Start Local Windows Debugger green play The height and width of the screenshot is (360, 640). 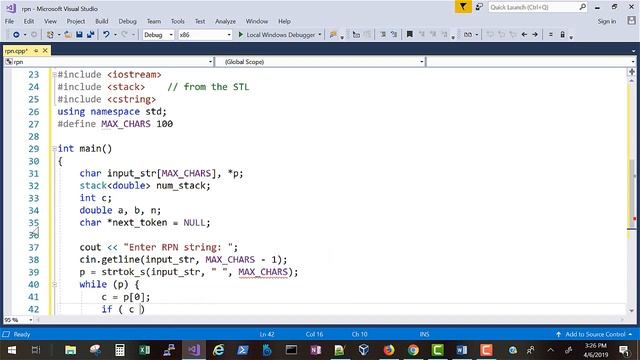click(x=240, y=35)
